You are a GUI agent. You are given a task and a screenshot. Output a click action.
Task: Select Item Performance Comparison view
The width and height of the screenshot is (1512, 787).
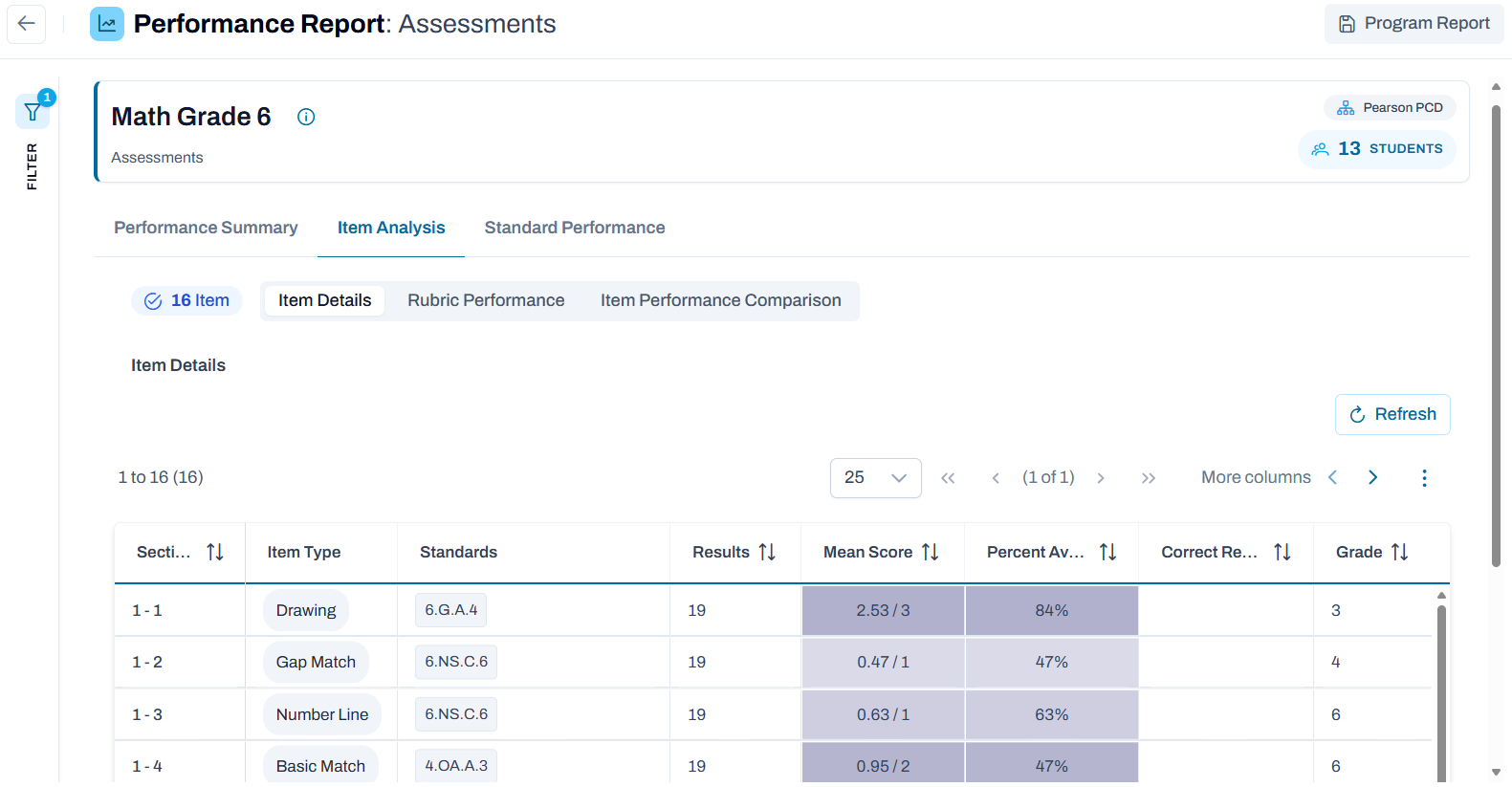coord(721,300)
